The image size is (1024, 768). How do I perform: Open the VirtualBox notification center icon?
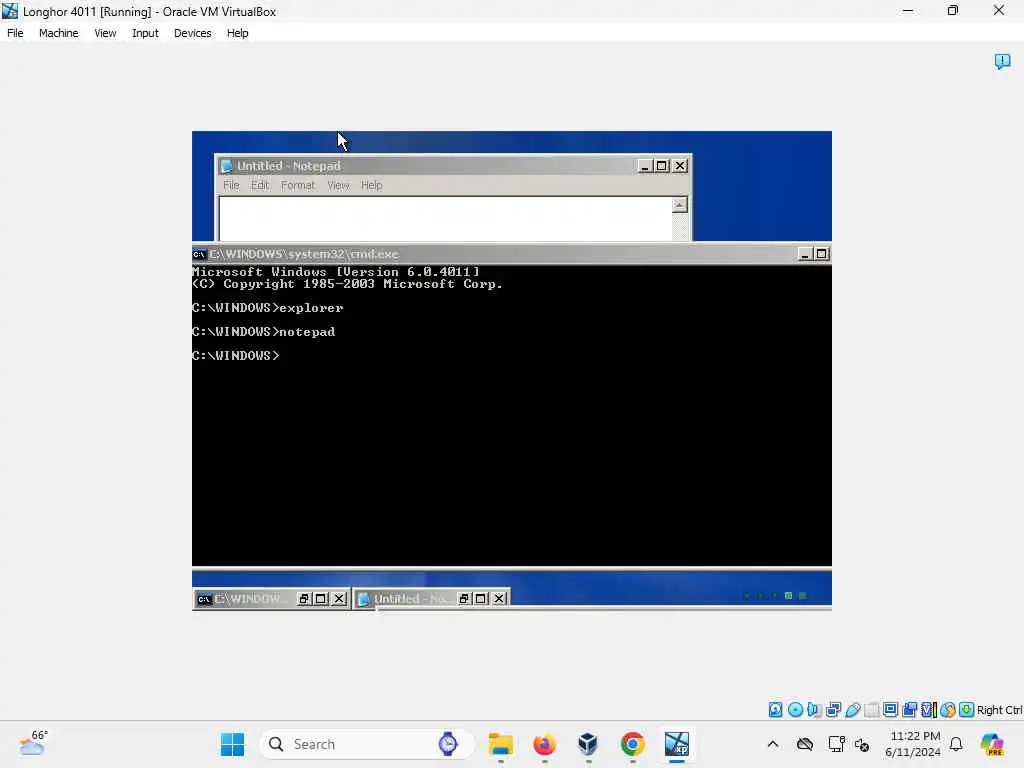1002,61
